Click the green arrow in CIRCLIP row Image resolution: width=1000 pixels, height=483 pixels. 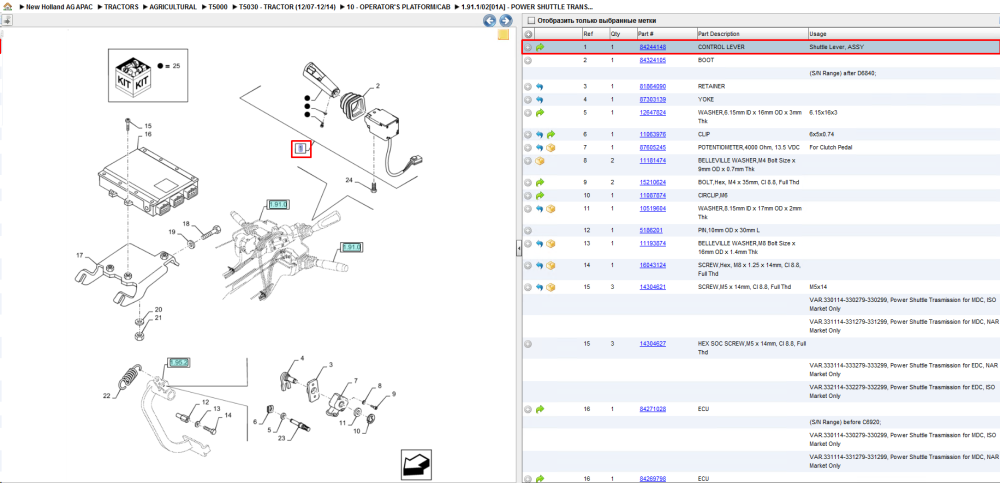[540, 195]
